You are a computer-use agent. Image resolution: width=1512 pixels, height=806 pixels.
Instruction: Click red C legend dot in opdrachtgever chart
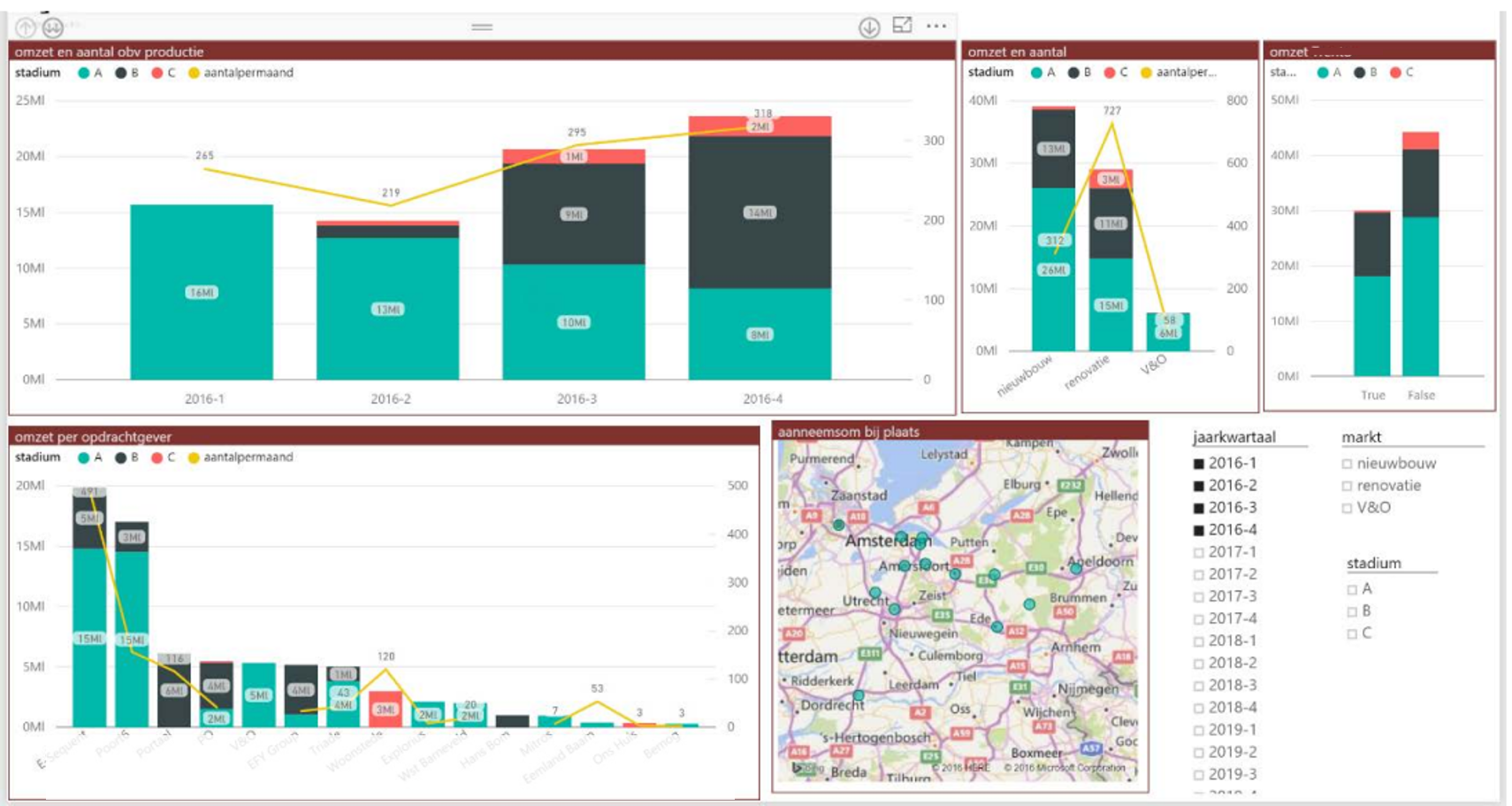[157, 457]
